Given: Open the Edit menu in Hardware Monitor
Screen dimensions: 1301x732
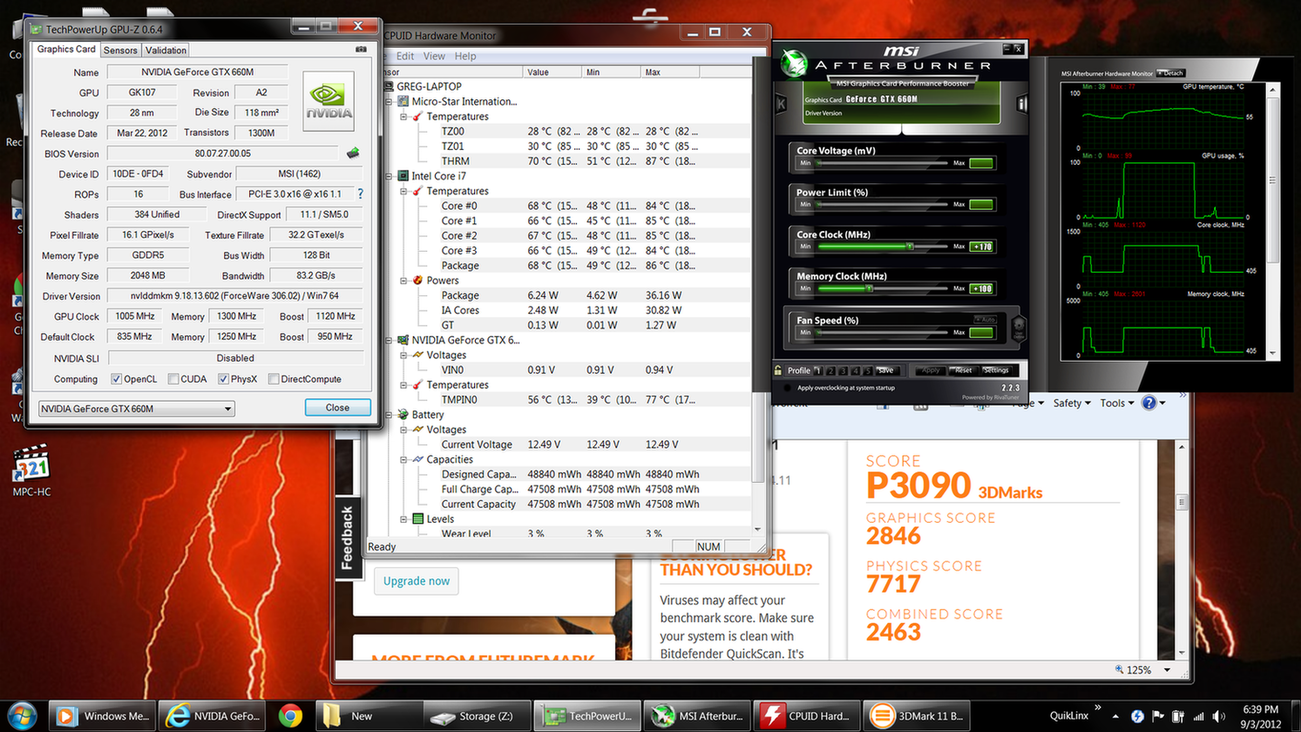Looking at the screenshot, I should click(405, 56).
